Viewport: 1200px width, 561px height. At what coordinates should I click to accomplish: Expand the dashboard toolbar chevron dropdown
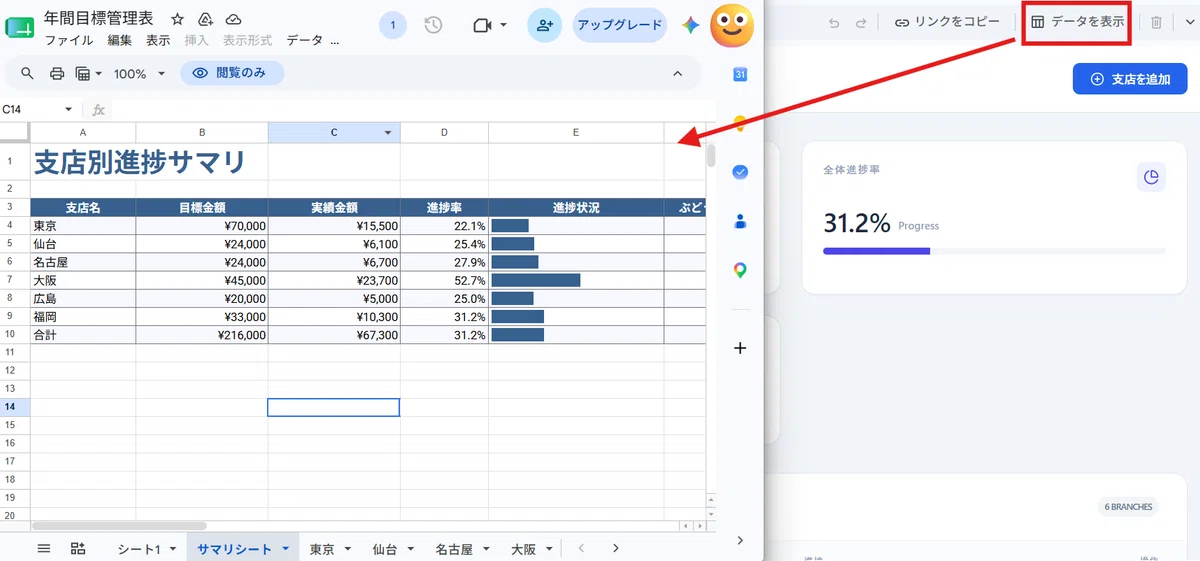(1189, 22)
